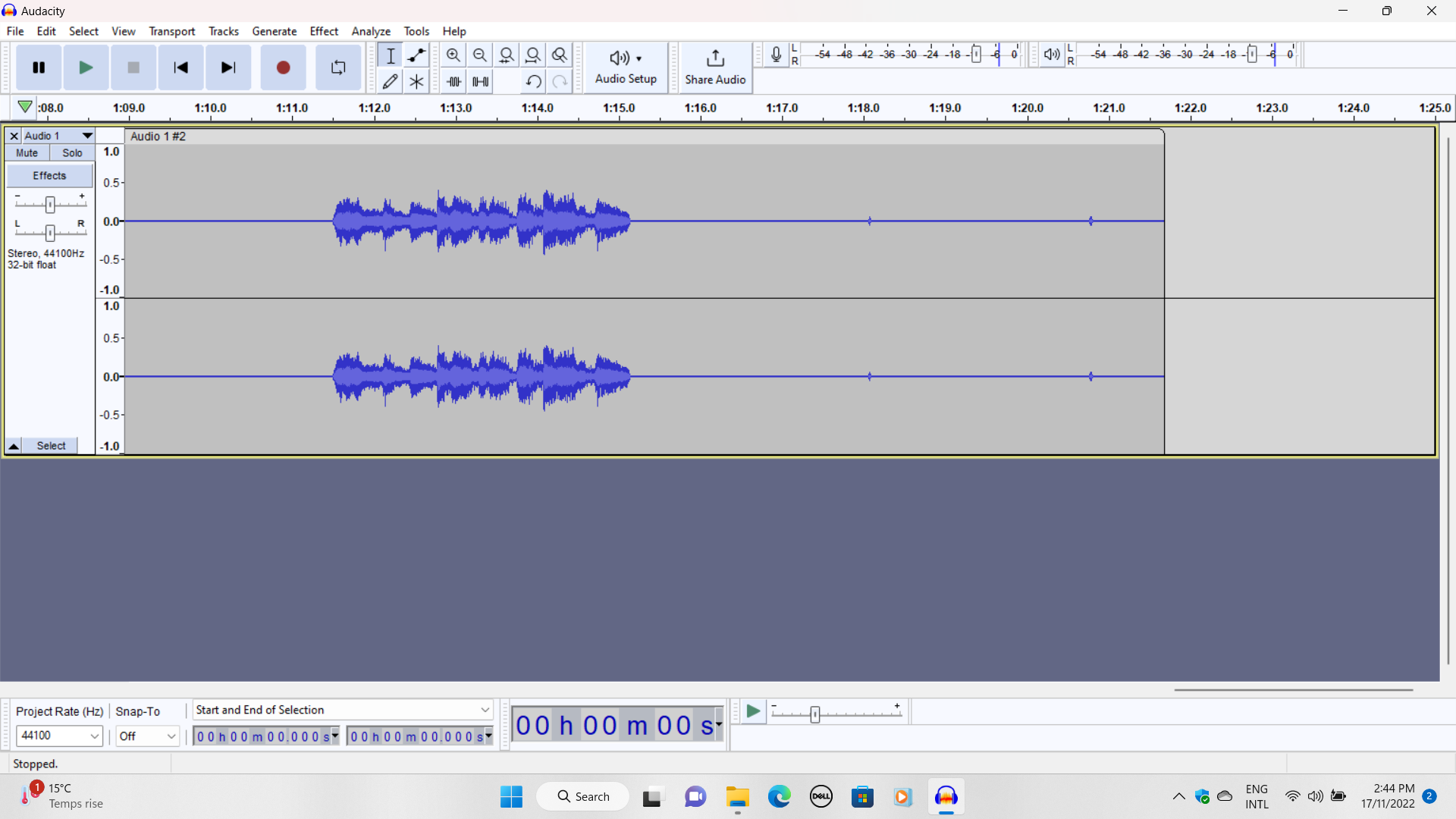Select the Draw tool
The image size is (1456, 819).
point(391,81)
